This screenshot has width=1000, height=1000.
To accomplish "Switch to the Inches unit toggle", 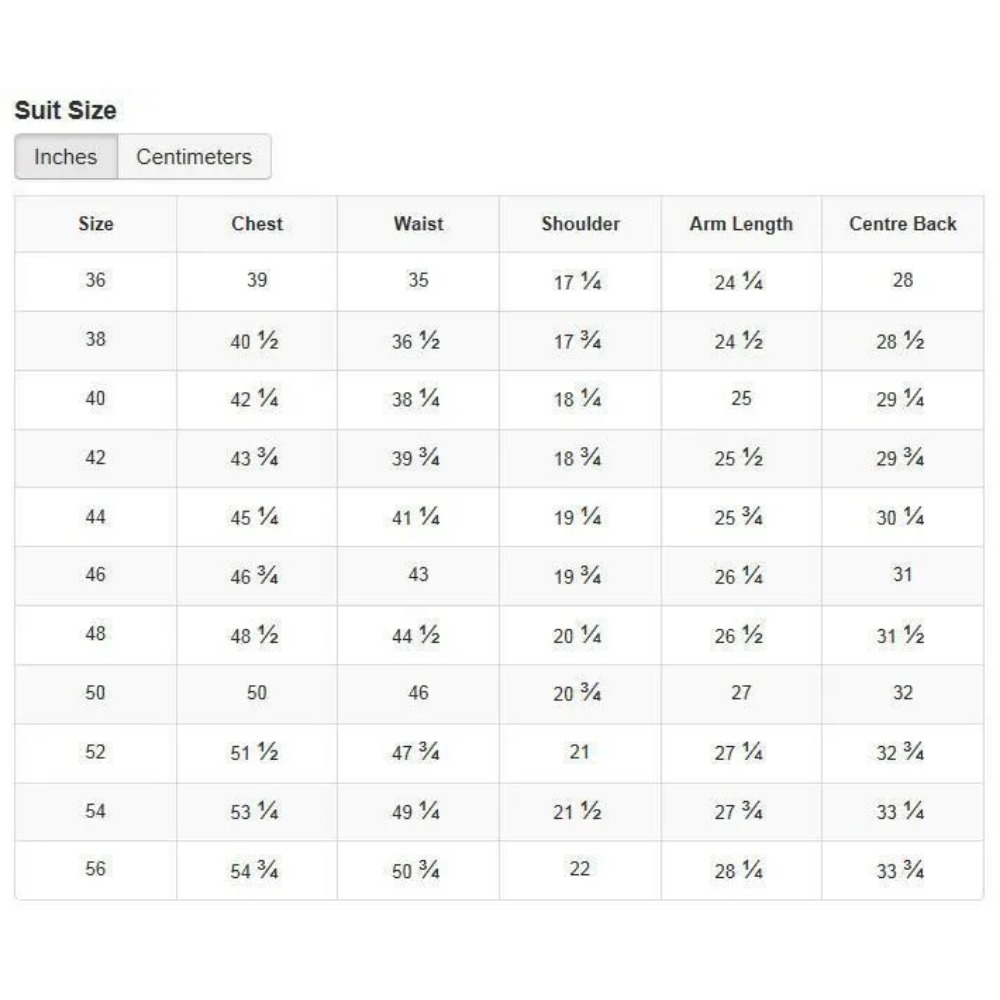I will tap(66, 157).
